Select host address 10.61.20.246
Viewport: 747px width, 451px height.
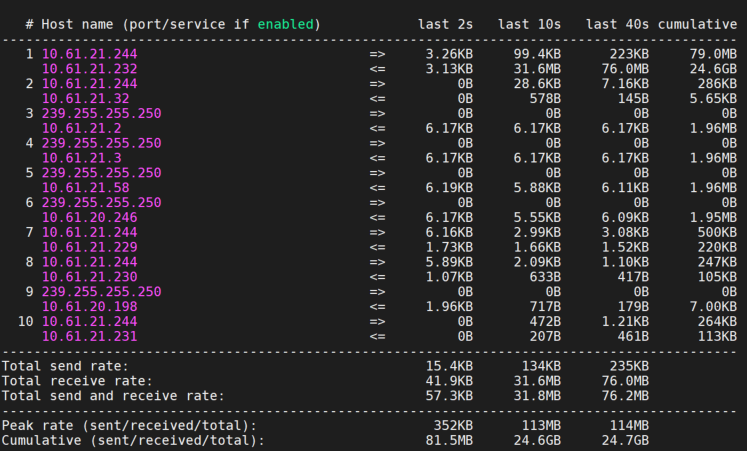(90, 218)
